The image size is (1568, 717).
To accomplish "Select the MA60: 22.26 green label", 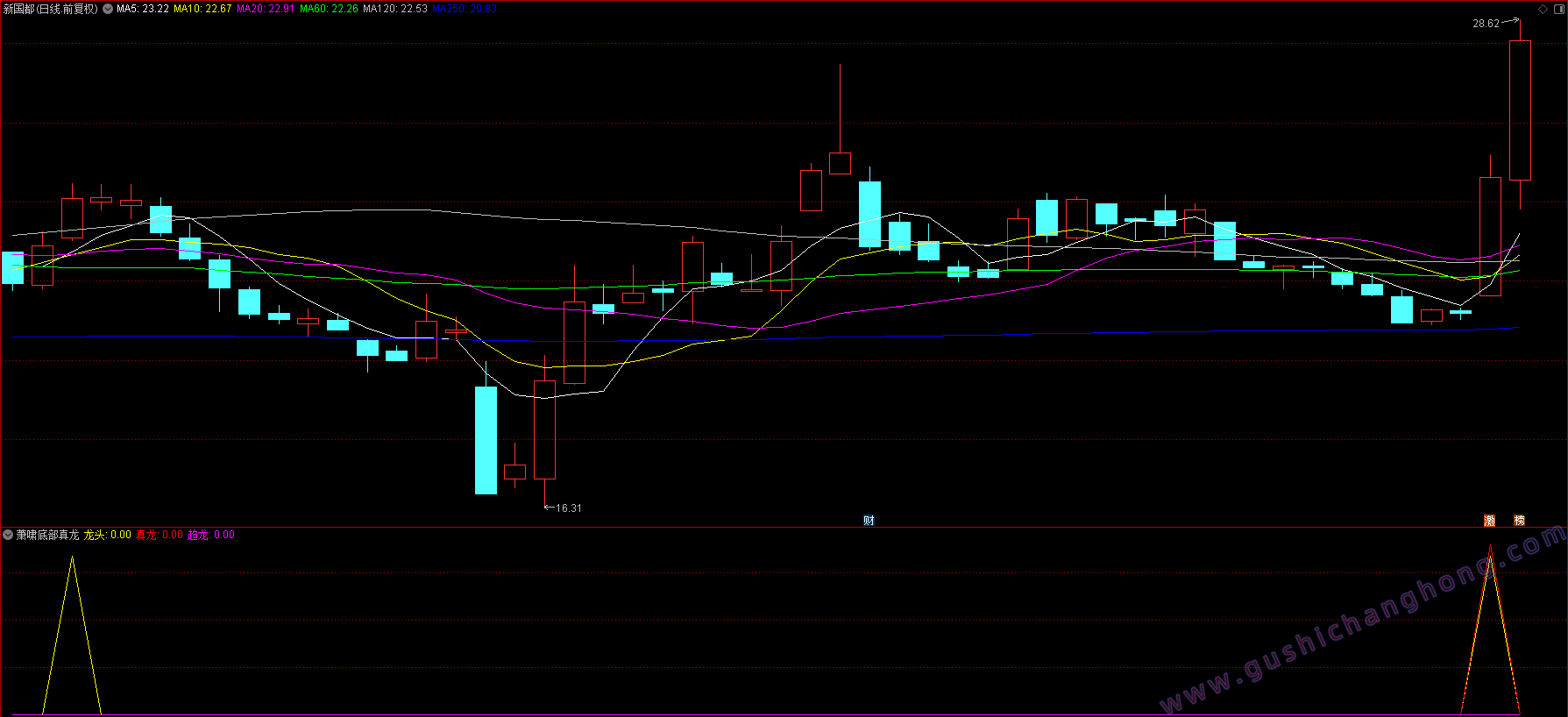I will (329, 9).
